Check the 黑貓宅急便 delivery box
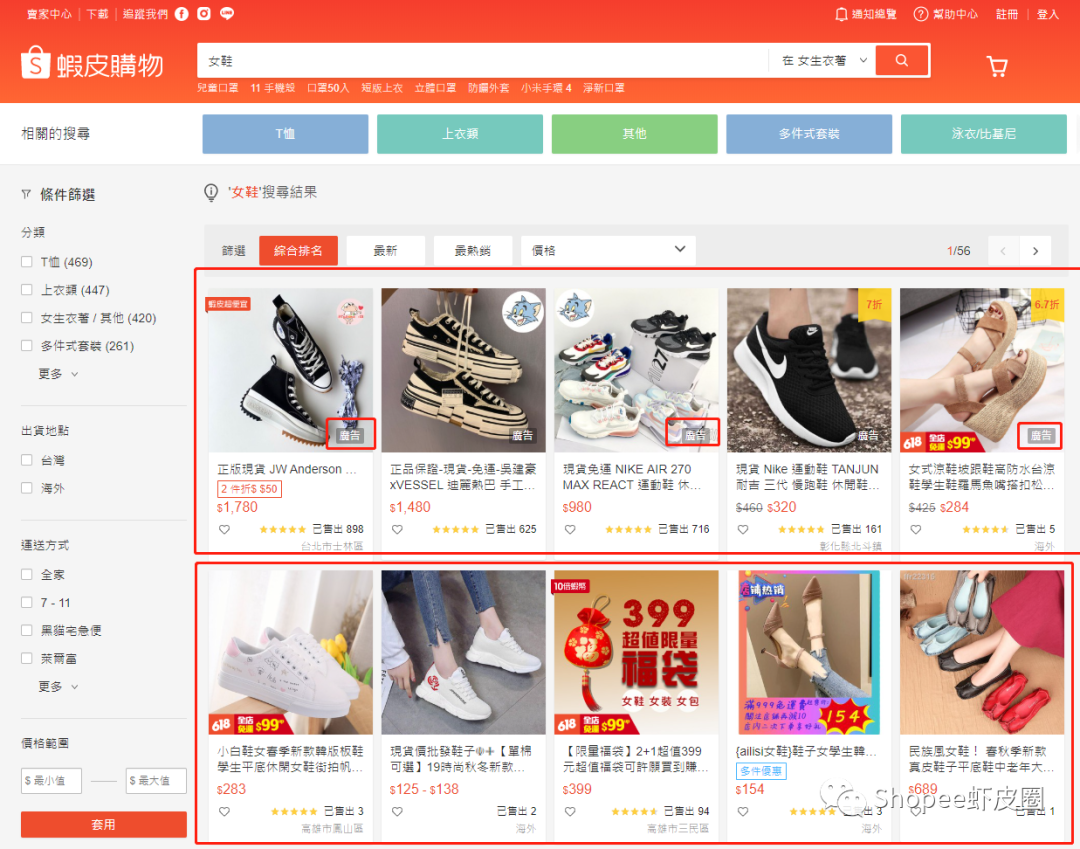Viewport: 1080px width, 849px height. [x=27, y=630]
